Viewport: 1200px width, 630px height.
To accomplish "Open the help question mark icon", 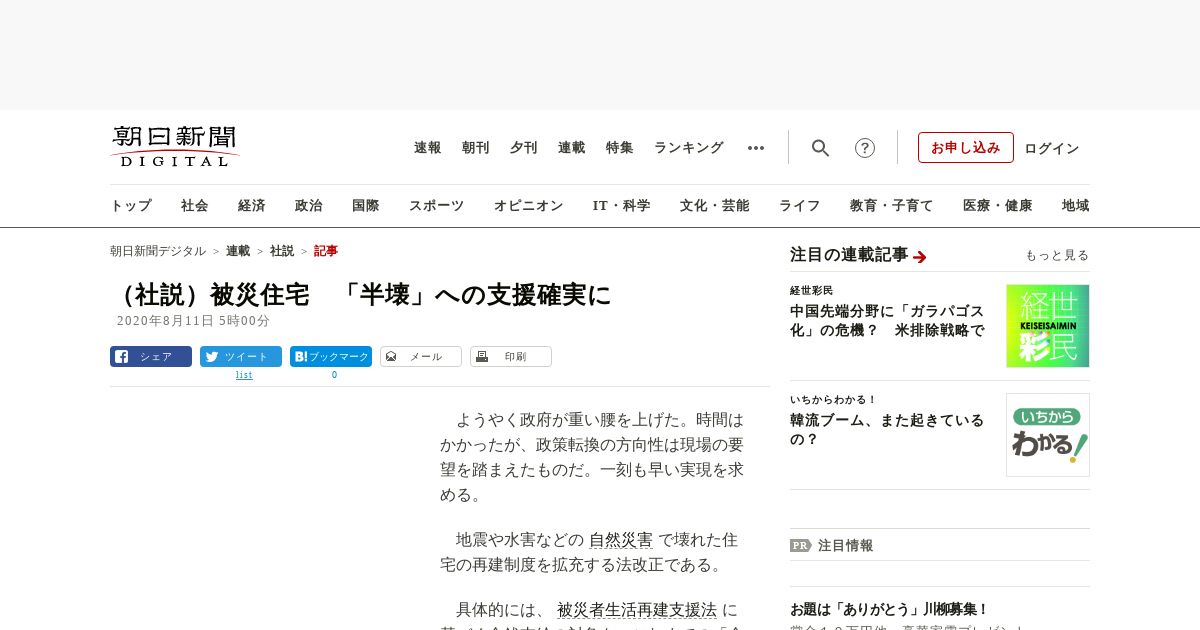I will 865,148.
